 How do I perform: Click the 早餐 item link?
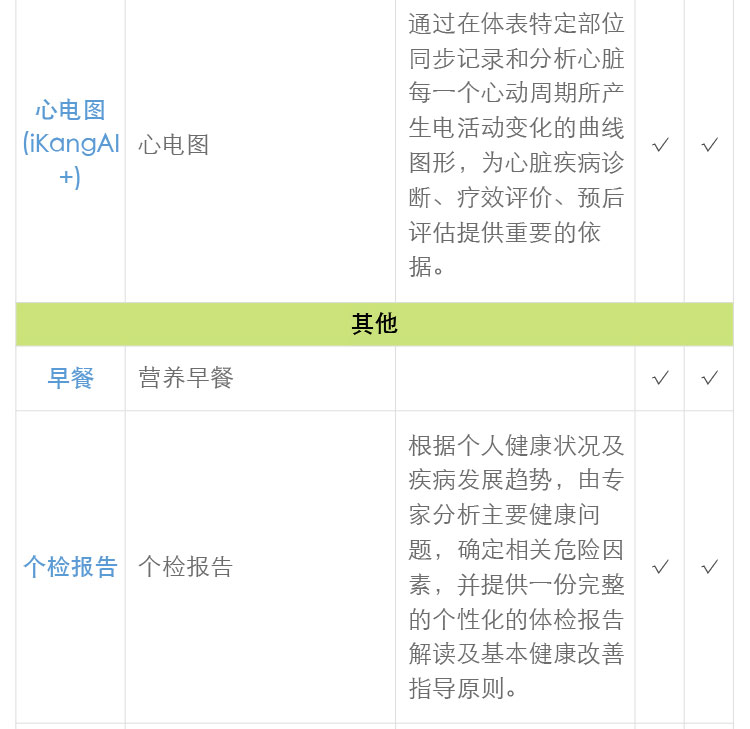(70, 378)
